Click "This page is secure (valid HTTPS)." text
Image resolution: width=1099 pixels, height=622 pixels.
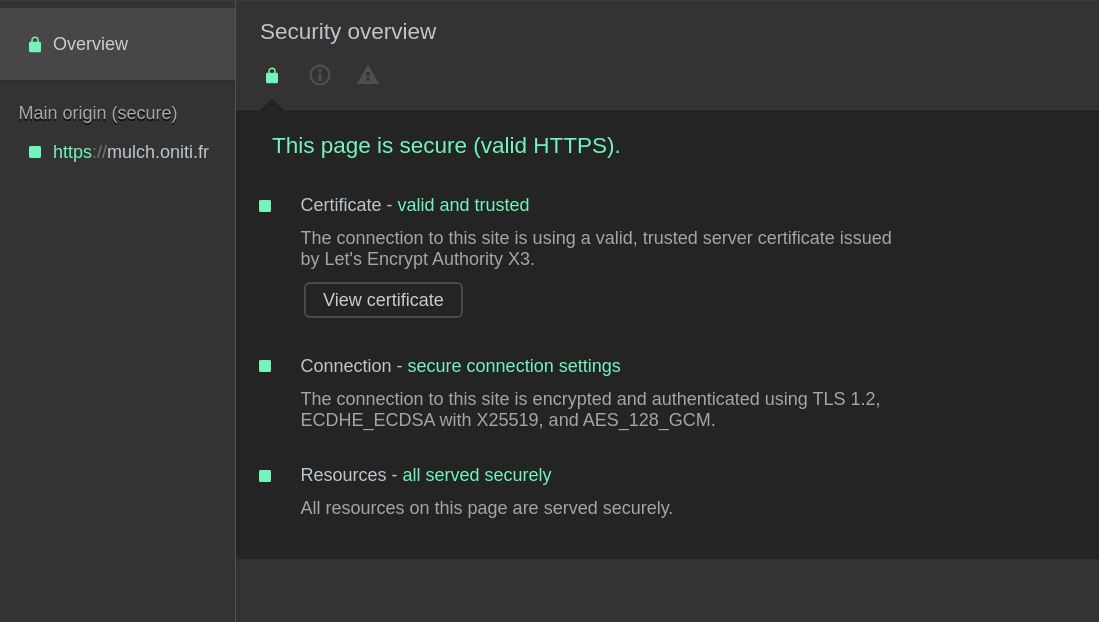coord(446,145)
